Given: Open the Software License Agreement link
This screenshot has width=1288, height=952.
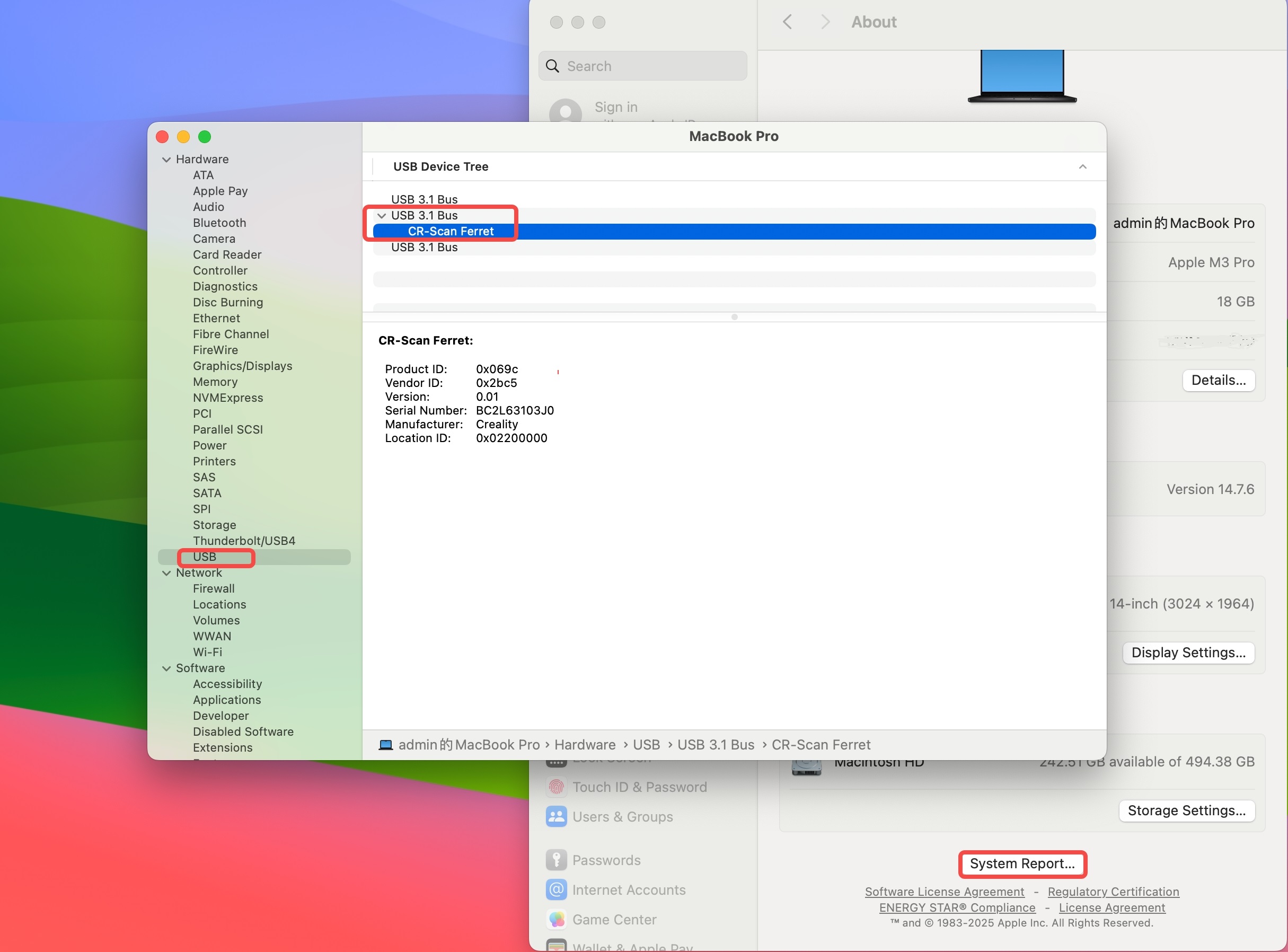Looking at the screenshot, I should click(945, 892).
